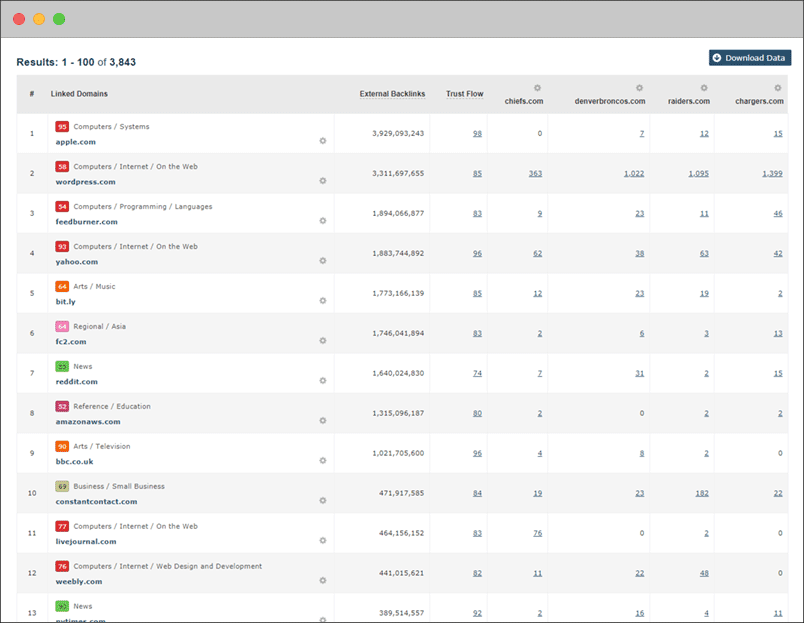804x623 pixels.
Task: Click chiefs.com count 76 for livejournal.com
Action: pos(537,534)
